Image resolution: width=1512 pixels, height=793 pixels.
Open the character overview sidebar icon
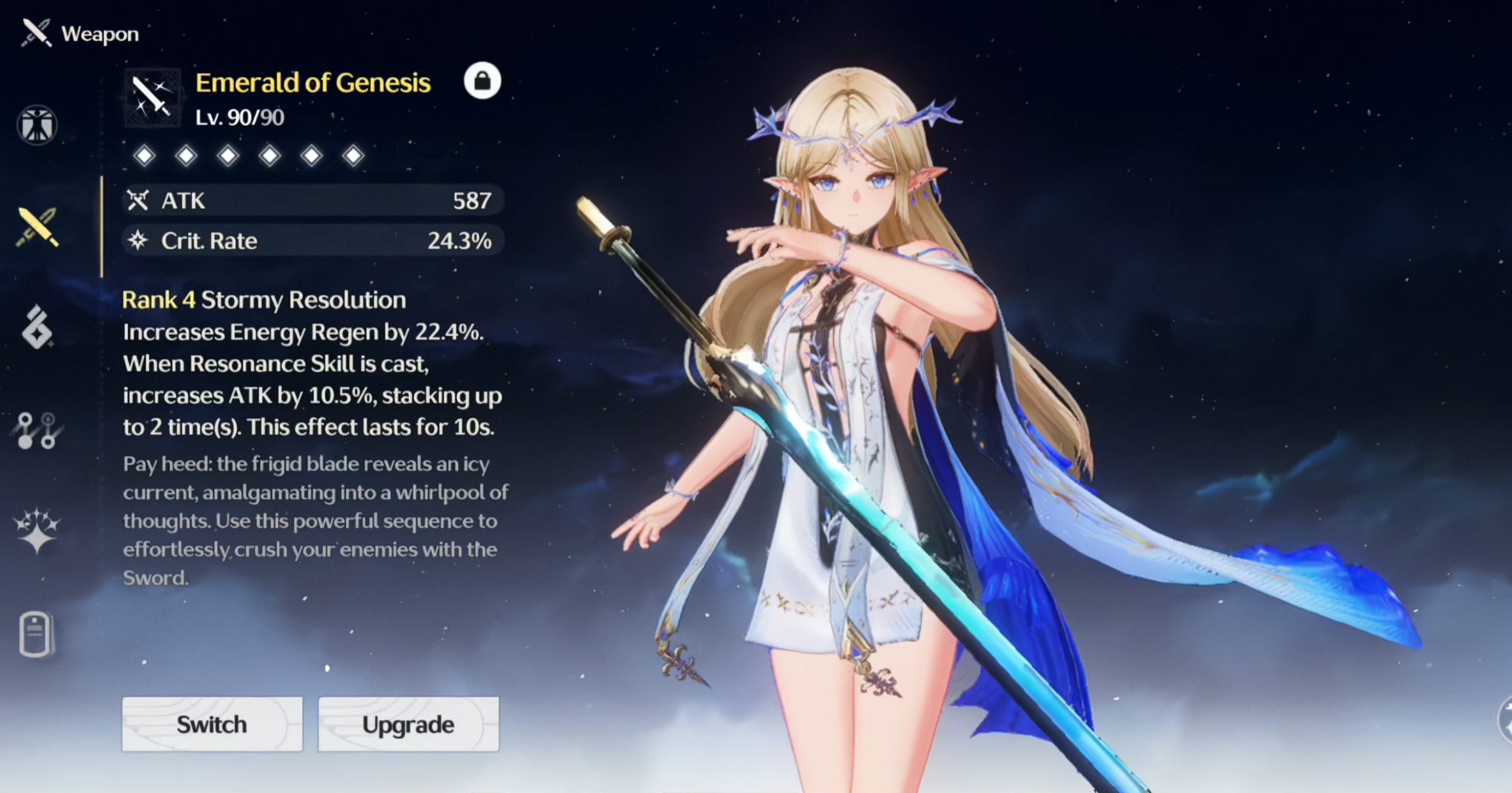[x=37, y=125]
